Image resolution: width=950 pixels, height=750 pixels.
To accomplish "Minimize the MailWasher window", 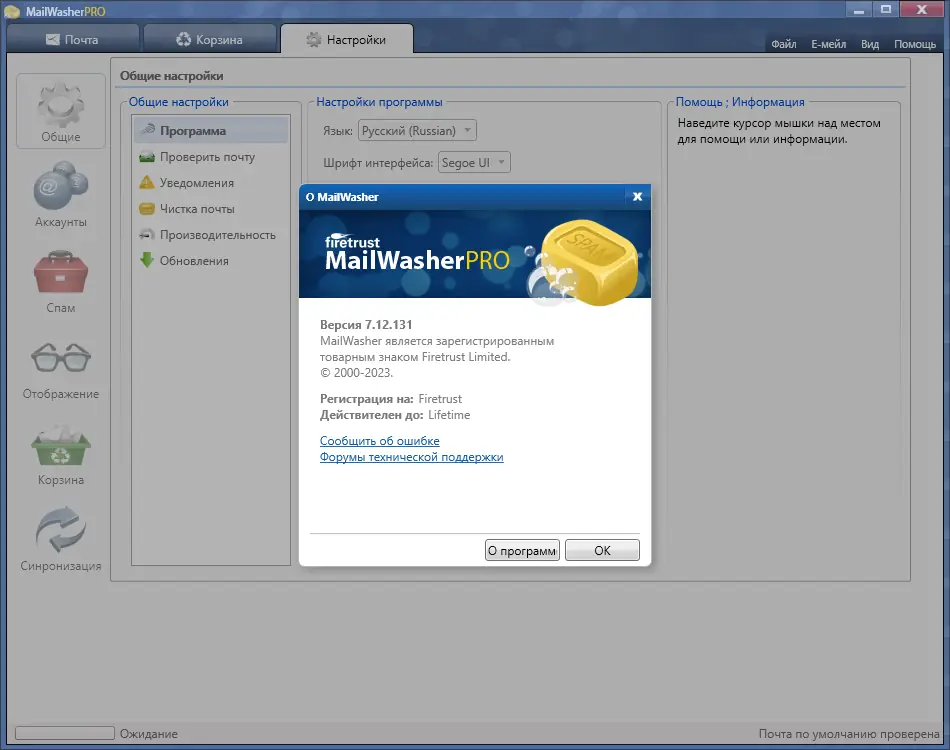I will tap(859, 9).
